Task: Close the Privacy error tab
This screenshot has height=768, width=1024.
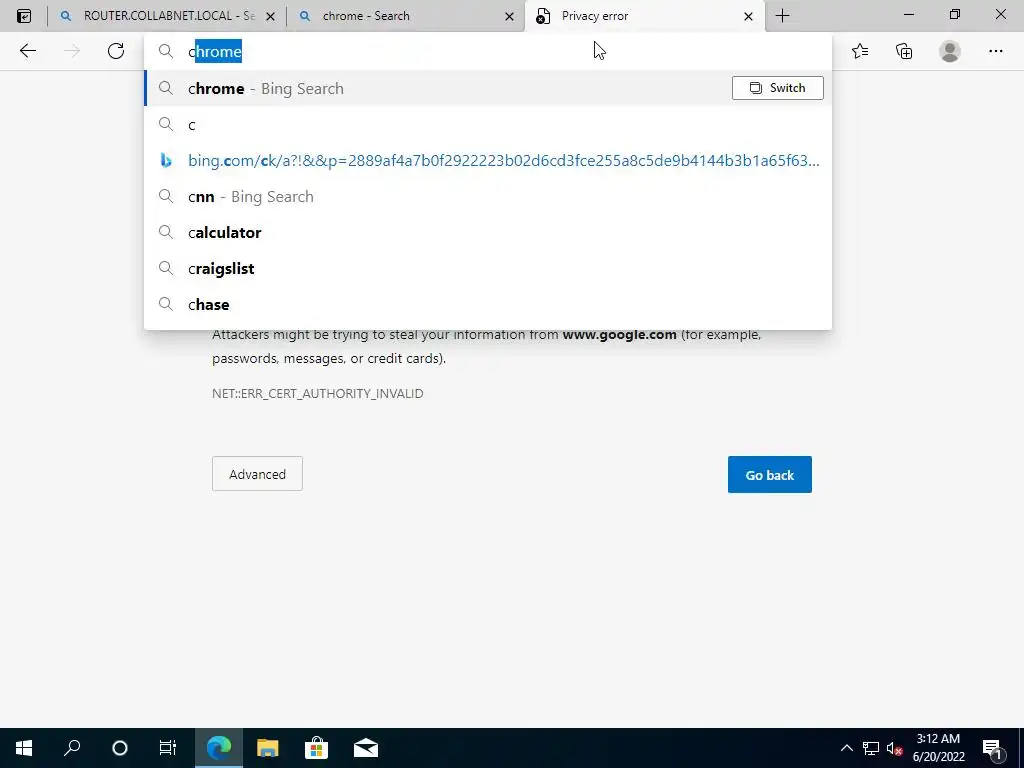Action: coord(748,16)
